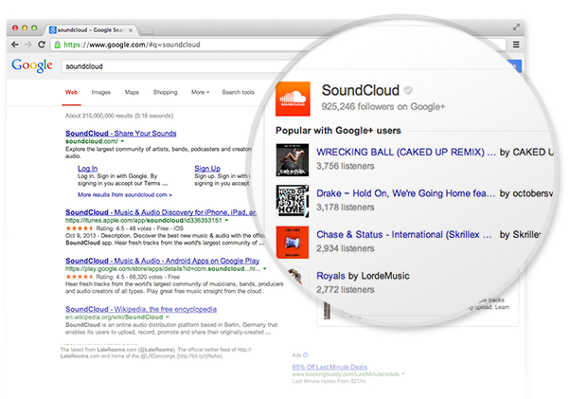Screen dimensions: 570x399
Task: Click the 3,178 listeners text
Action: [x=345, y=207]
